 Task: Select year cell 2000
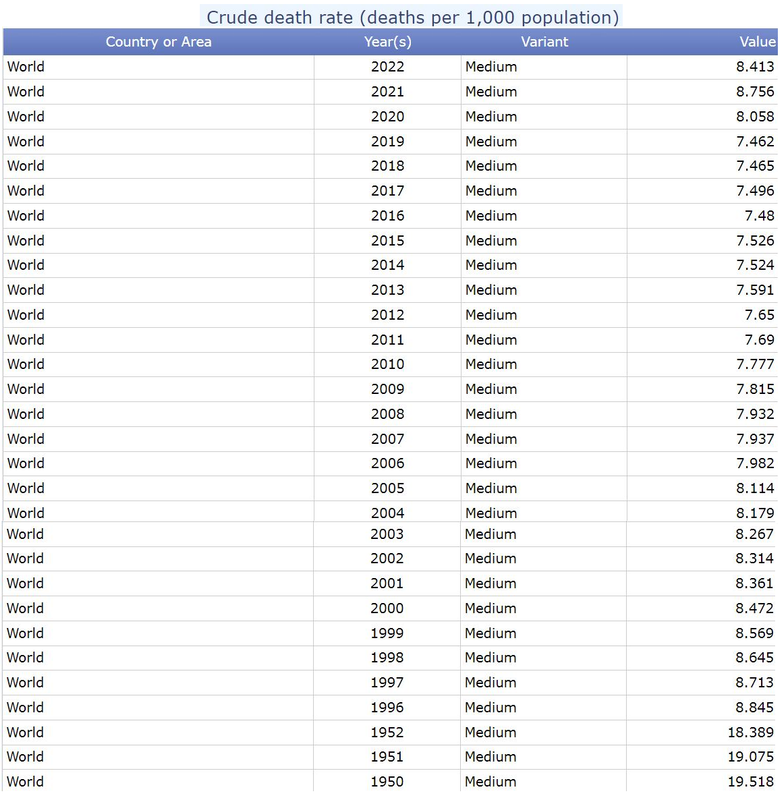387,609
